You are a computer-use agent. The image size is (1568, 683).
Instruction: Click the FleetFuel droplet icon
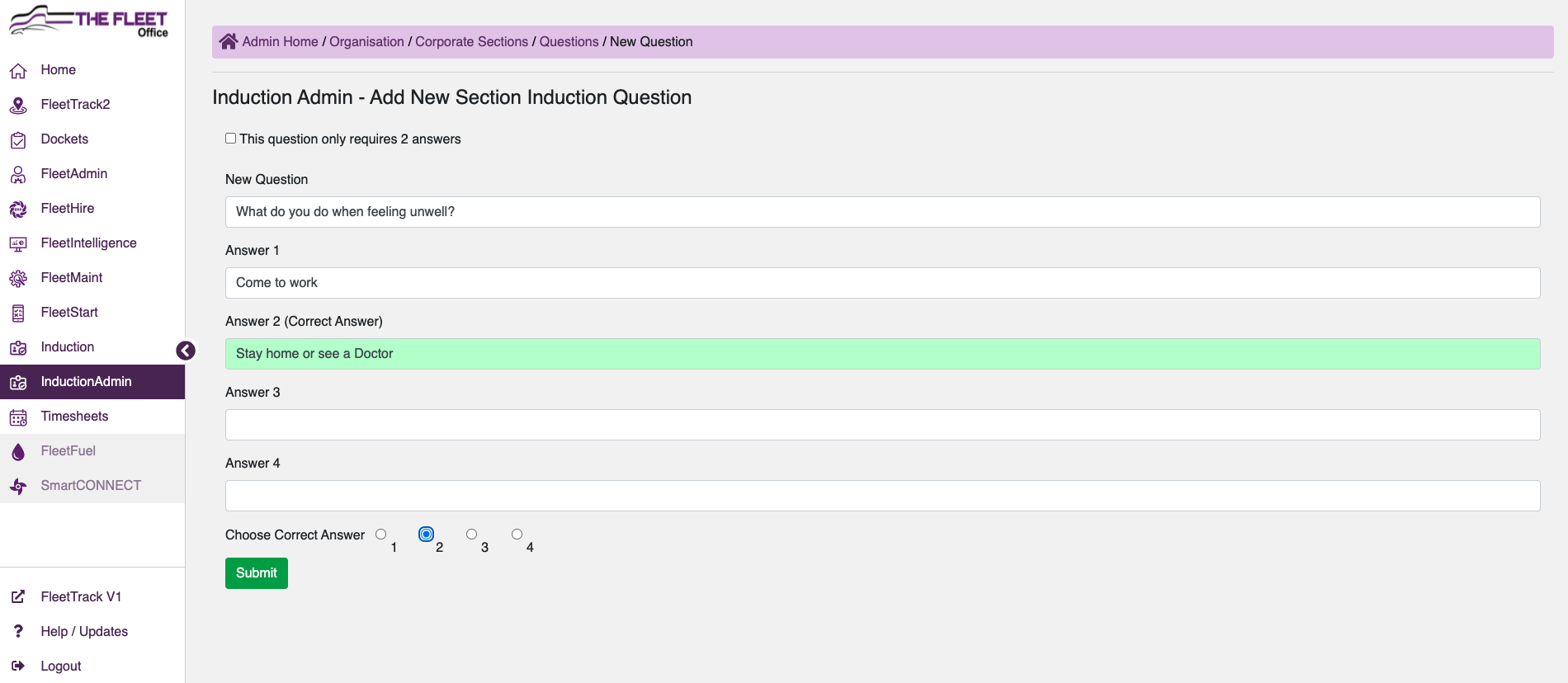tap(18, 452)
